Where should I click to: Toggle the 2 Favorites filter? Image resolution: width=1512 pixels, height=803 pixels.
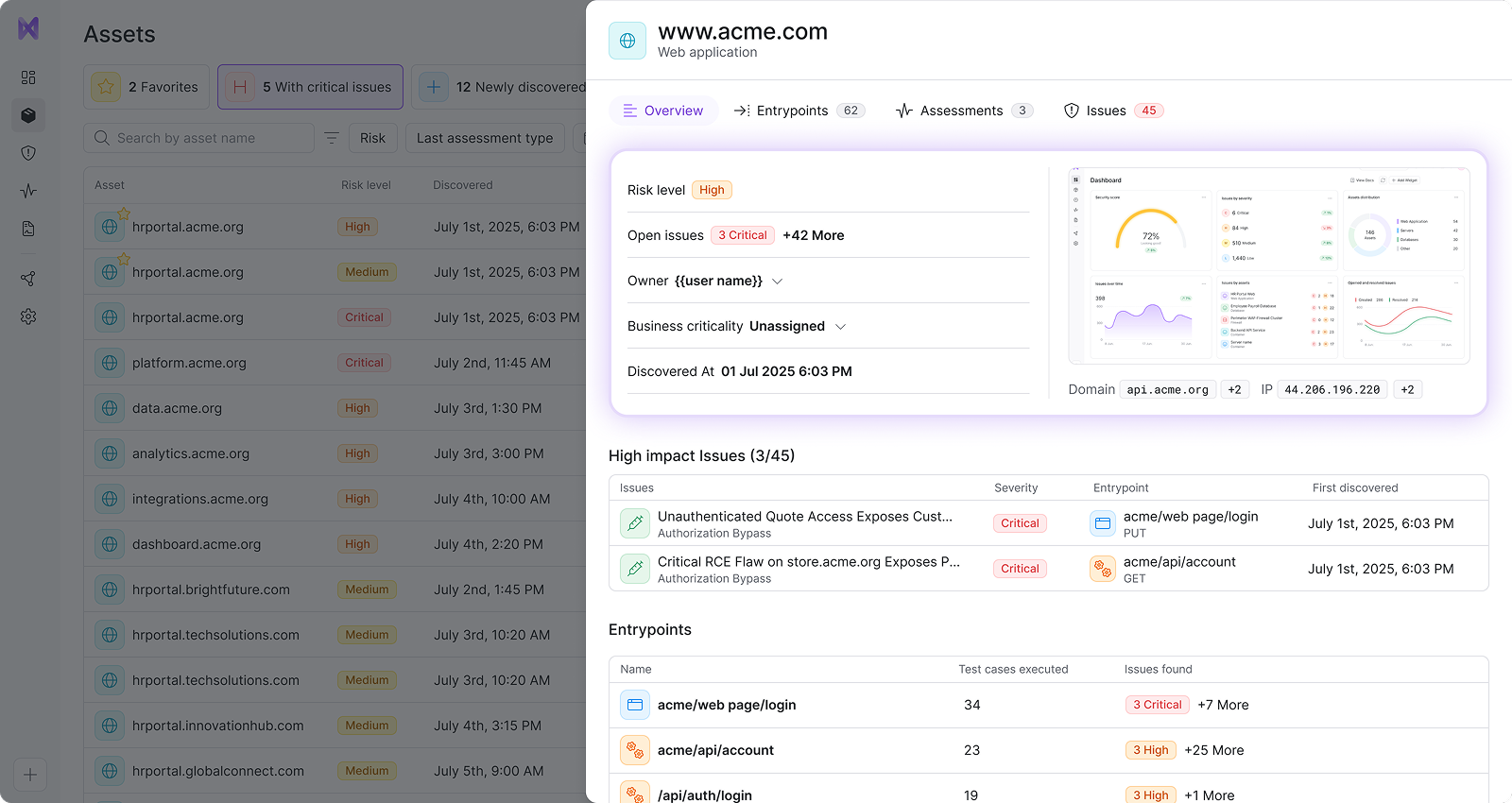pos(146,87)
